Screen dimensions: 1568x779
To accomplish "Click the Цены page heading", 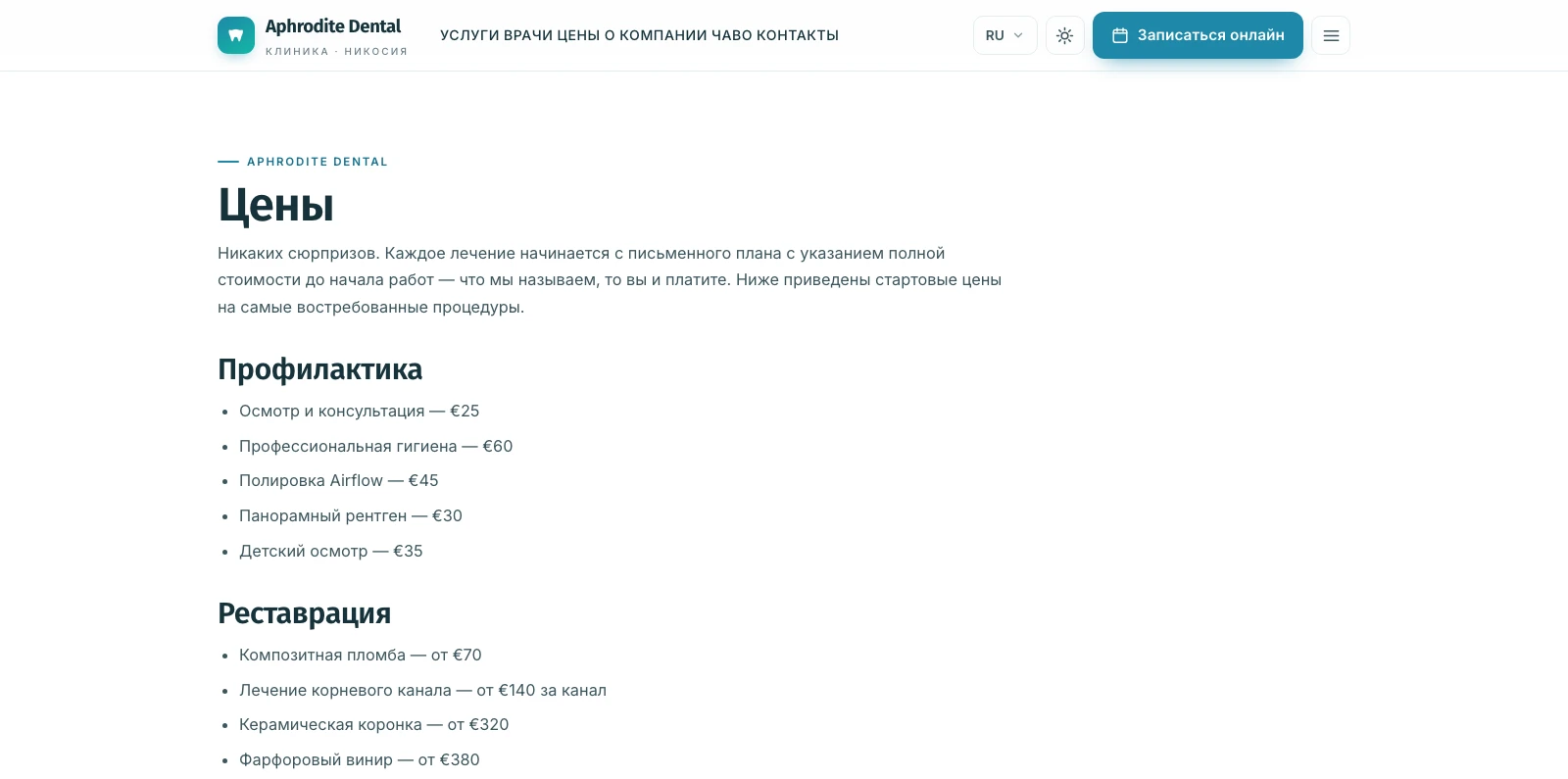I will (x=275, y=205).
